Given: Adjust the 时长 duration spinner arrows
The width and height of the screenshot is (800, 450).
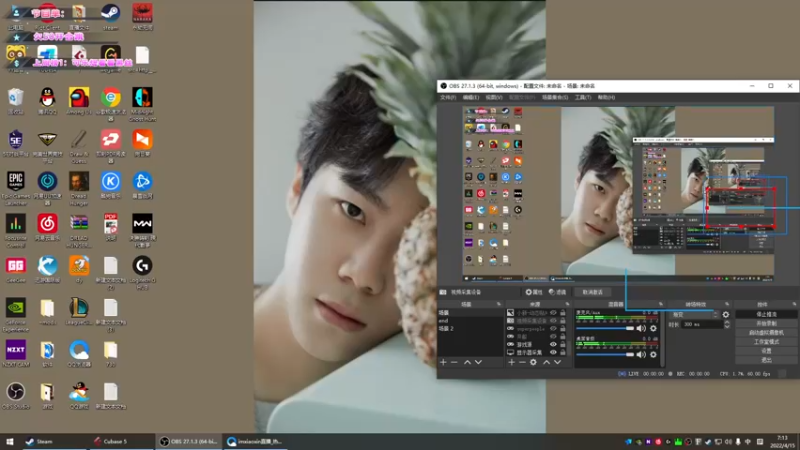Looking at the screenshot, I should point(727,324).
